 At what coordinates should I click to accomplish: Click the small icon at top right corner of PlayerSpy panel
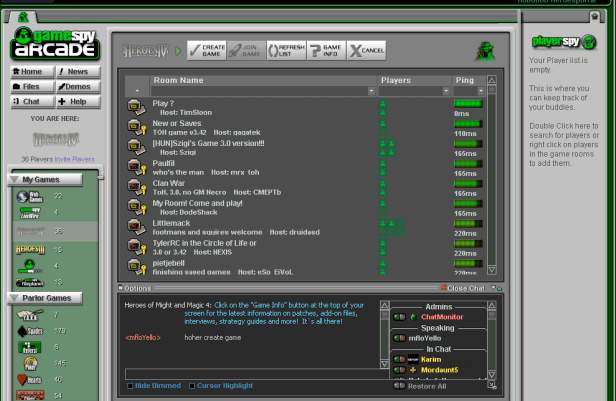tap(594, 16)
